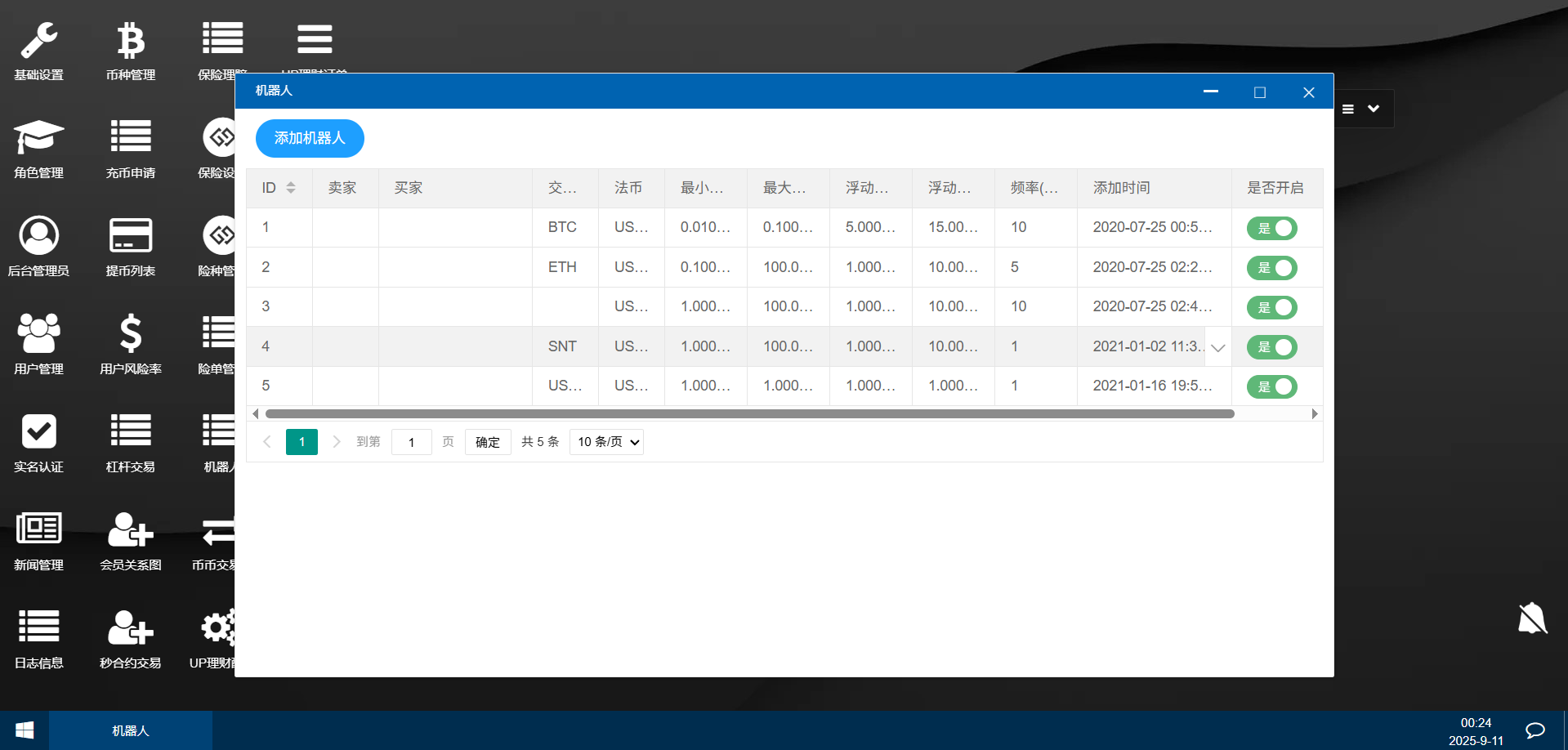Open 实名认证 checkmark icon
This screenshot has height=750, width=1568.
point(38,432)
